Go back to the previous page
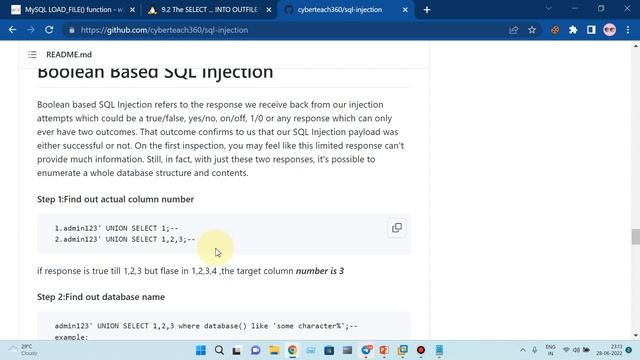The image size is (640, 360). pyautogui.click(x=12, y=30)
